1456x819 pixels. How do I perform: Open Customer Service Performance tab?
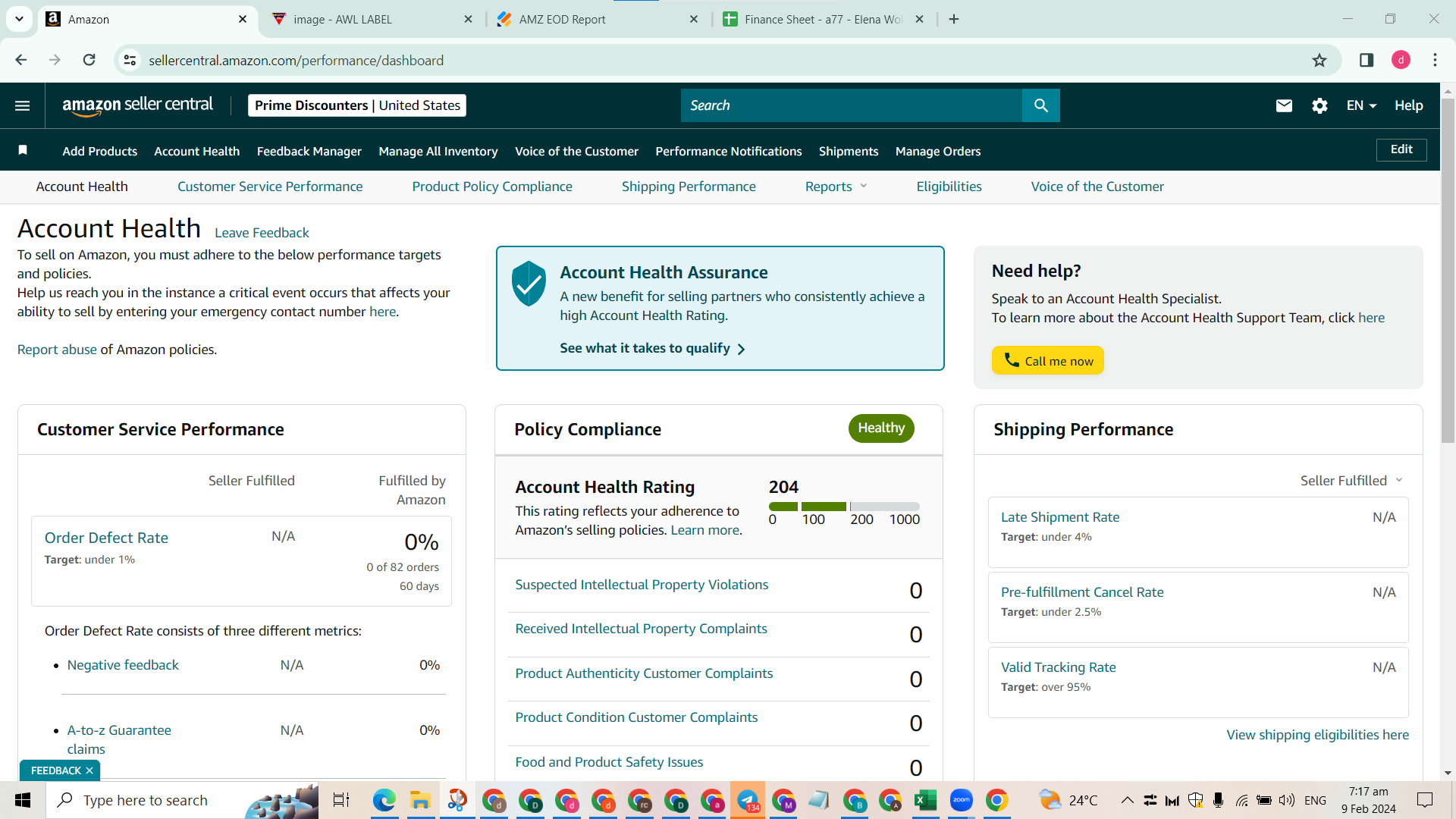(270, 187)
